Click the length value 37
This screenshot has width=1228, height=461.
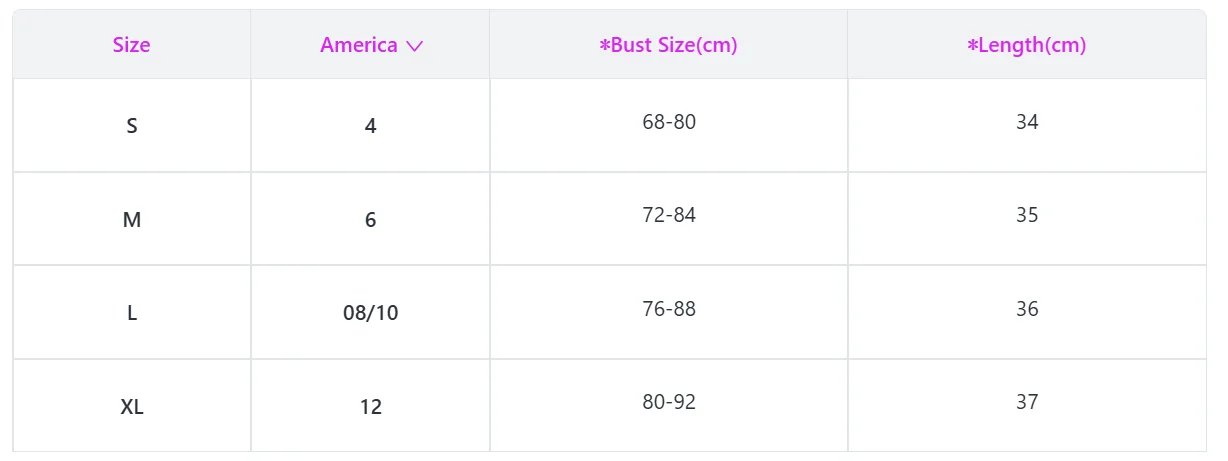click(x=1027, y=402)
